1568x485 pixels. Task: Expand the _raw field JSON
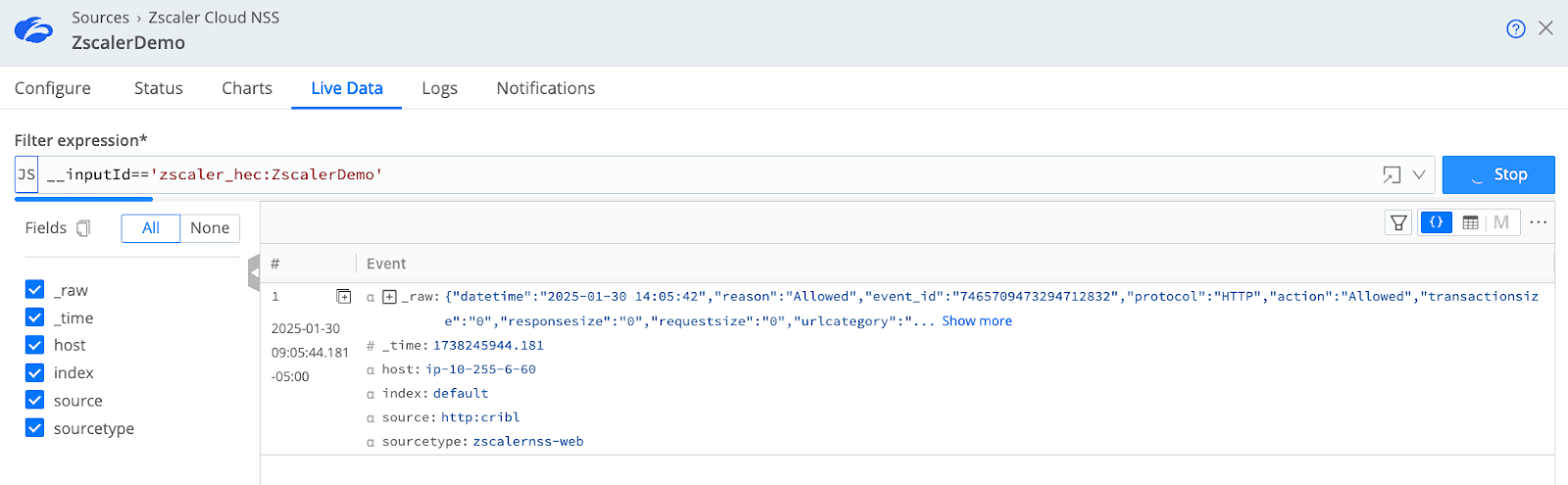389,297
